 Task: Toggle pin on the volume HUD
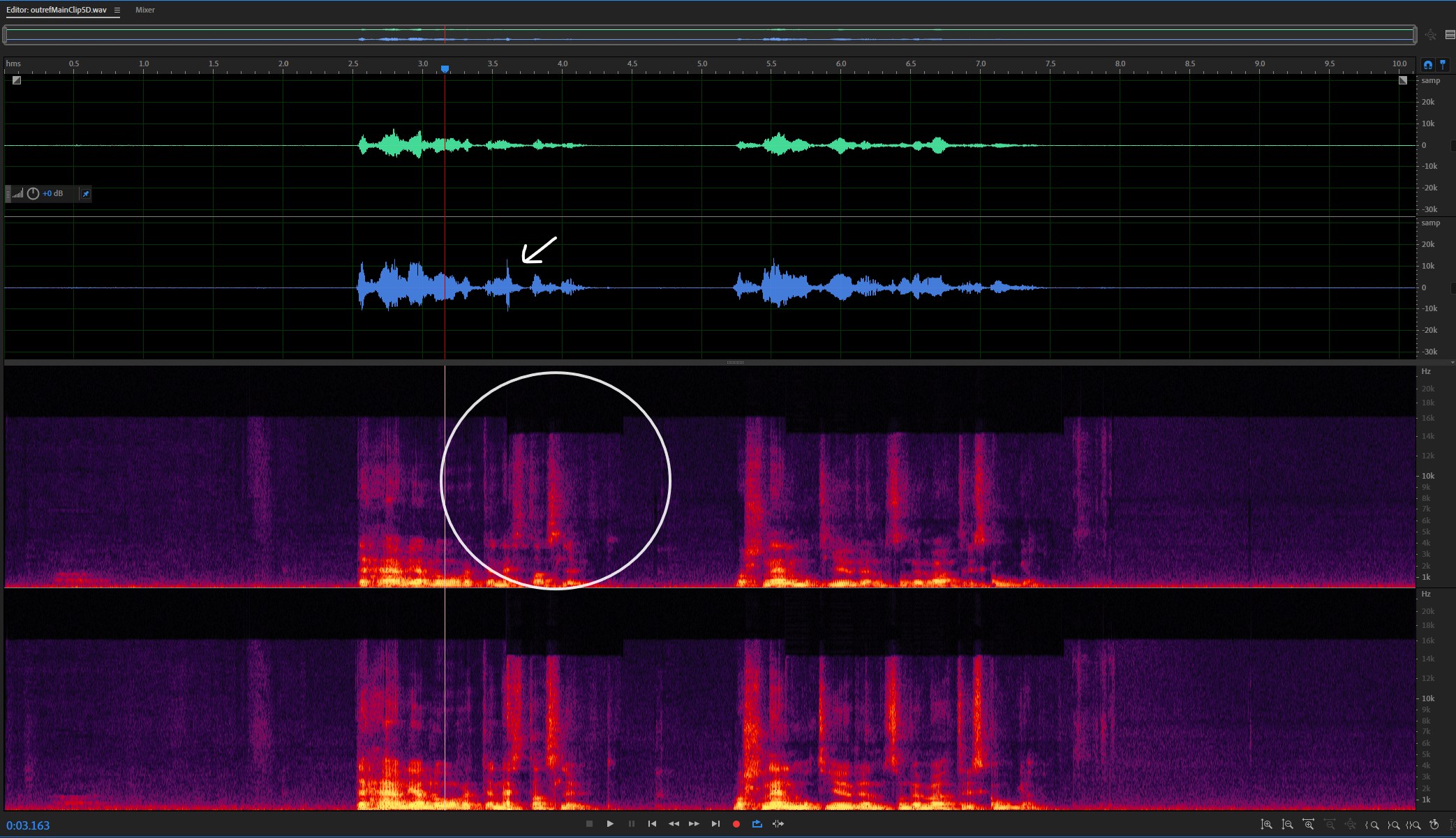[x=85, y=194]
